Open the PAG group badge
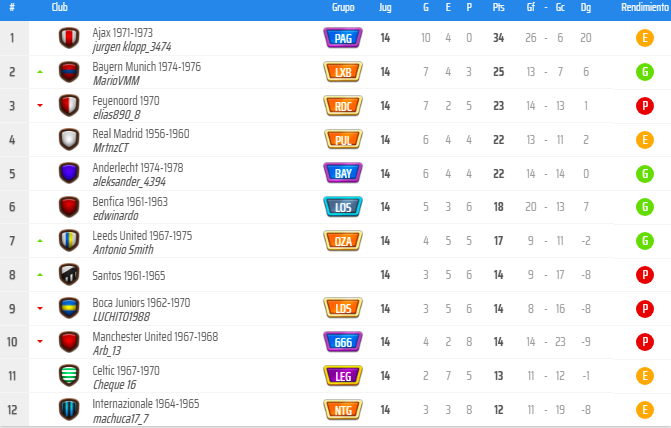Image resolution: width=671 pixels, height=428 pixels. [x=343, y=38]
